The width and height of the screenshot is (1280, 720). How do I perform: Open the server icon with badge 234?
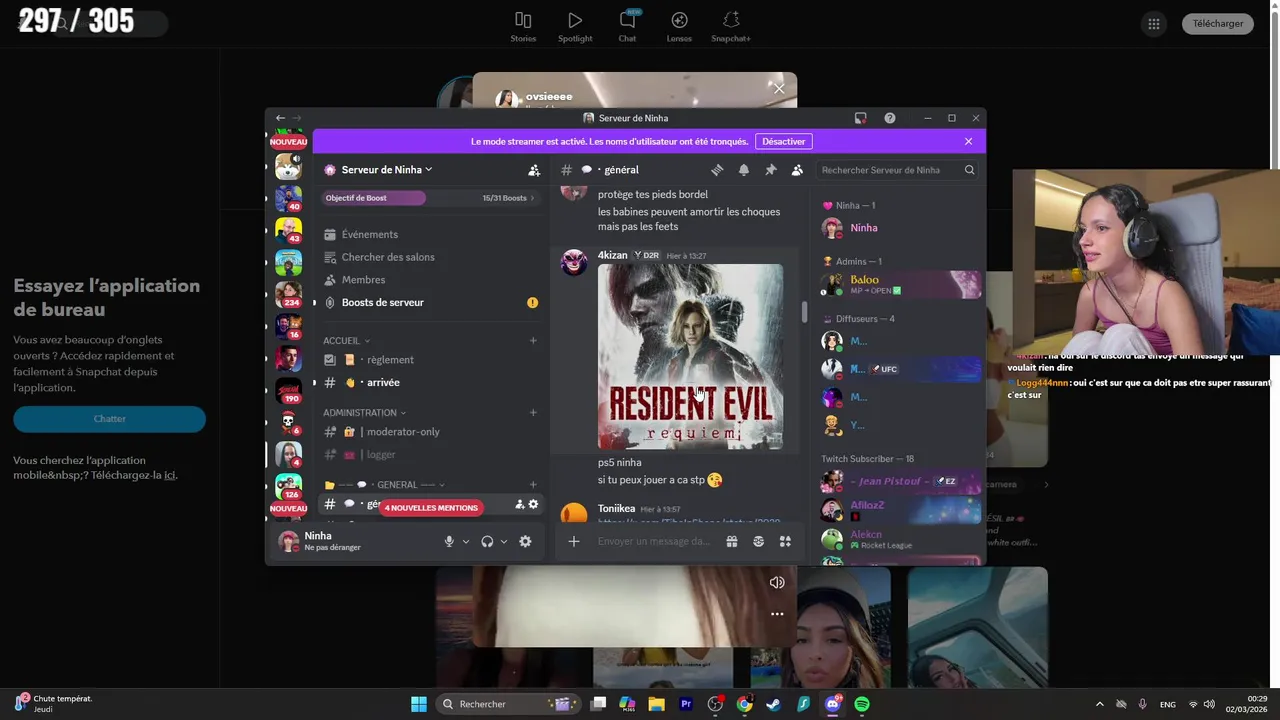(x=288, y=294)
